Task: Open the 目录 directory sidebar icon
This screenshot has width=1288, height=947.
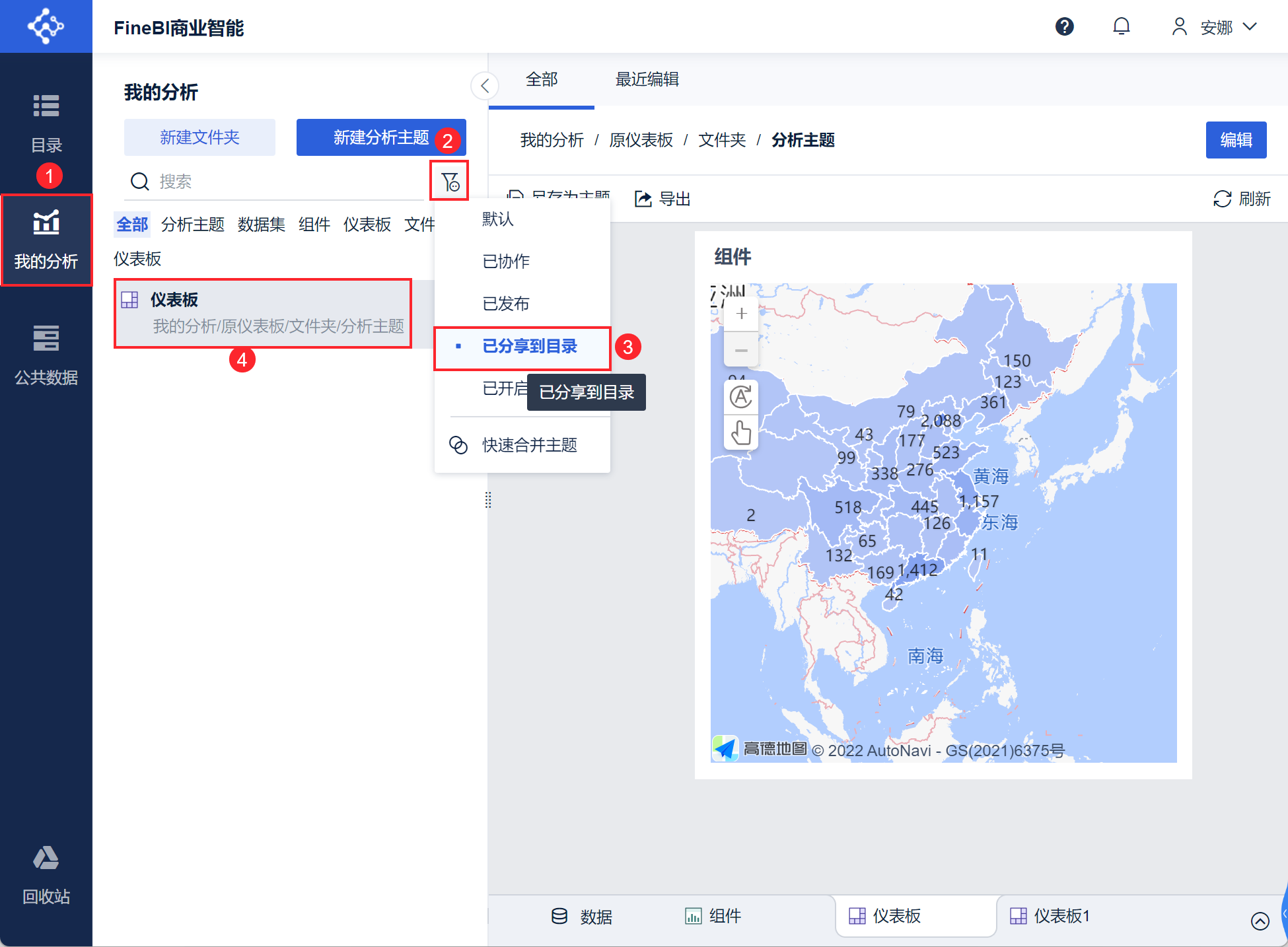Action: tap(46, 106)
